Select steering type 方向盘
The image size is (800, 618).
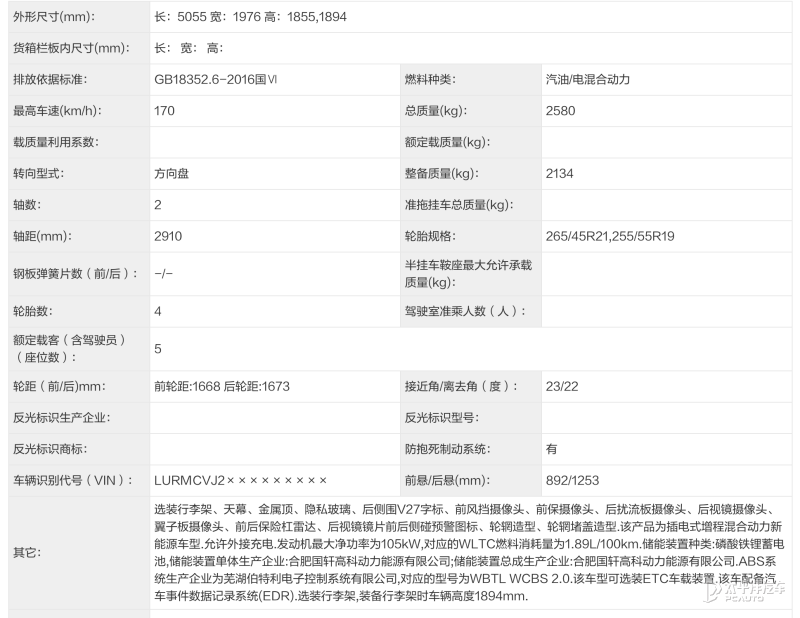click(171, 174)
